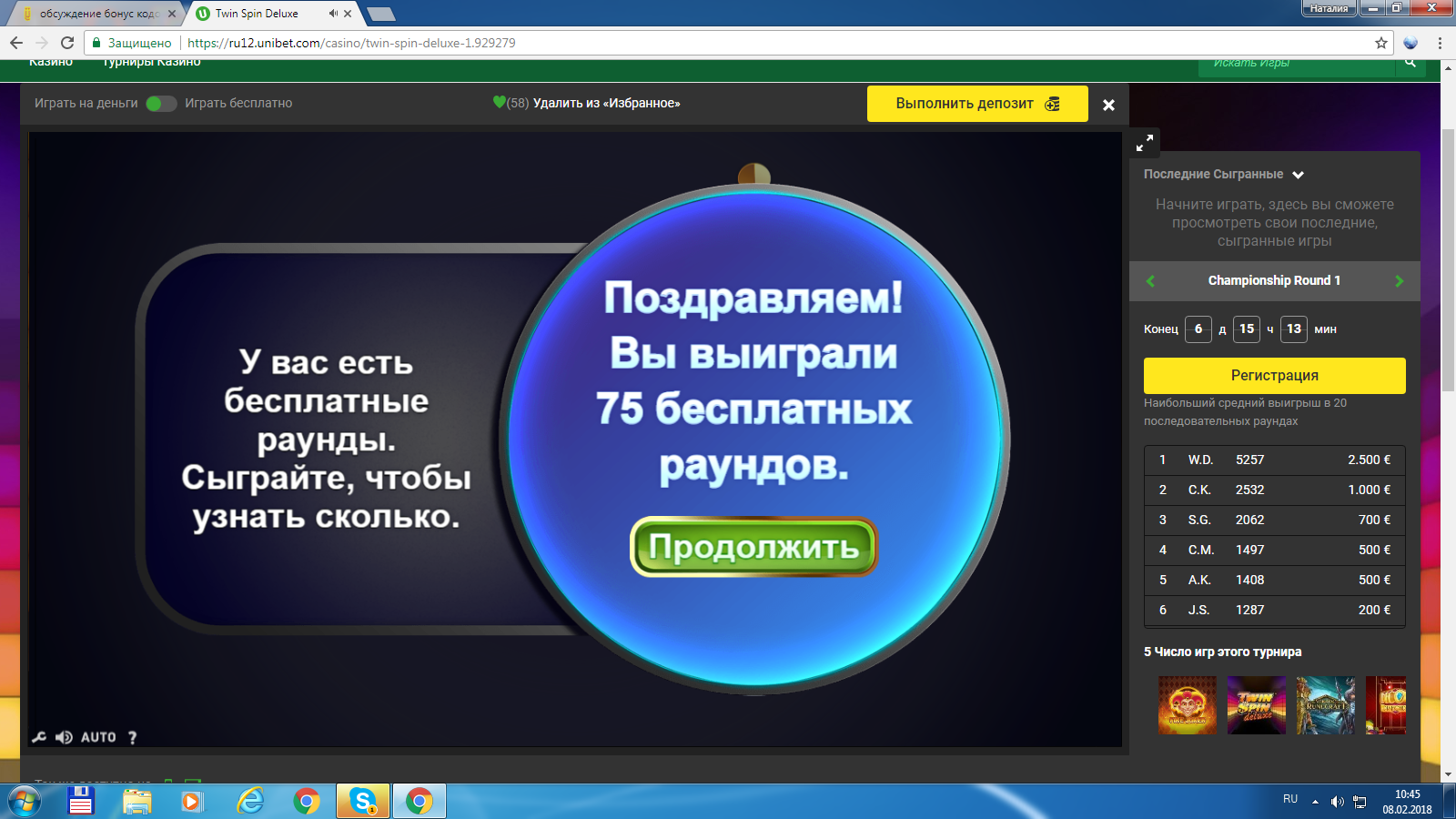This screenshot has height=819, width=1456.
Task: Expand game to fullscreen
Action: click(x=1145, y=143)
